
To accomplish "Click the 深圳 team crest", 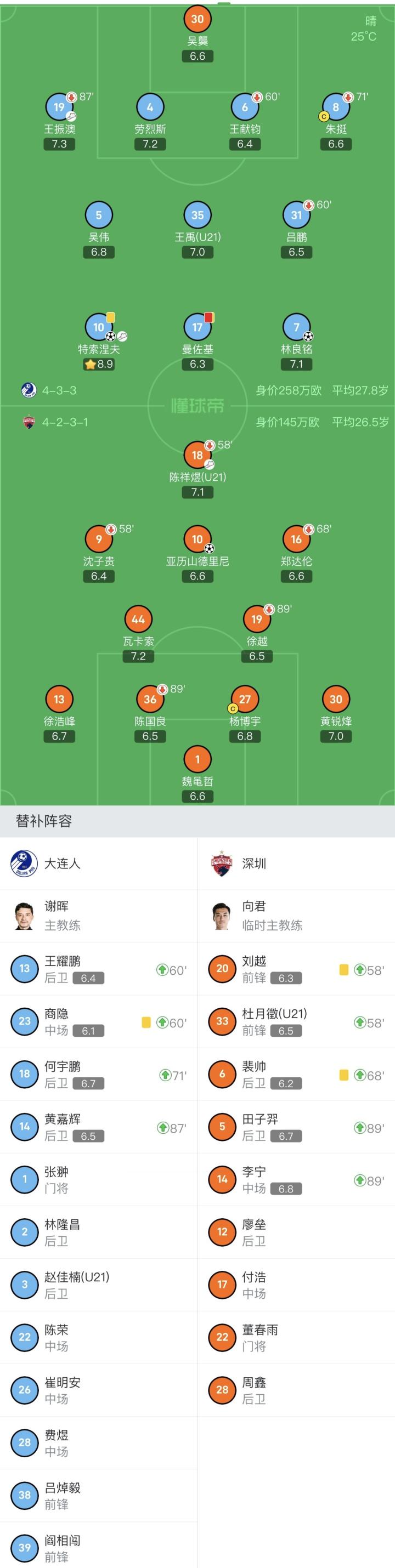I will pyautogui.click(x=222, y=863).
